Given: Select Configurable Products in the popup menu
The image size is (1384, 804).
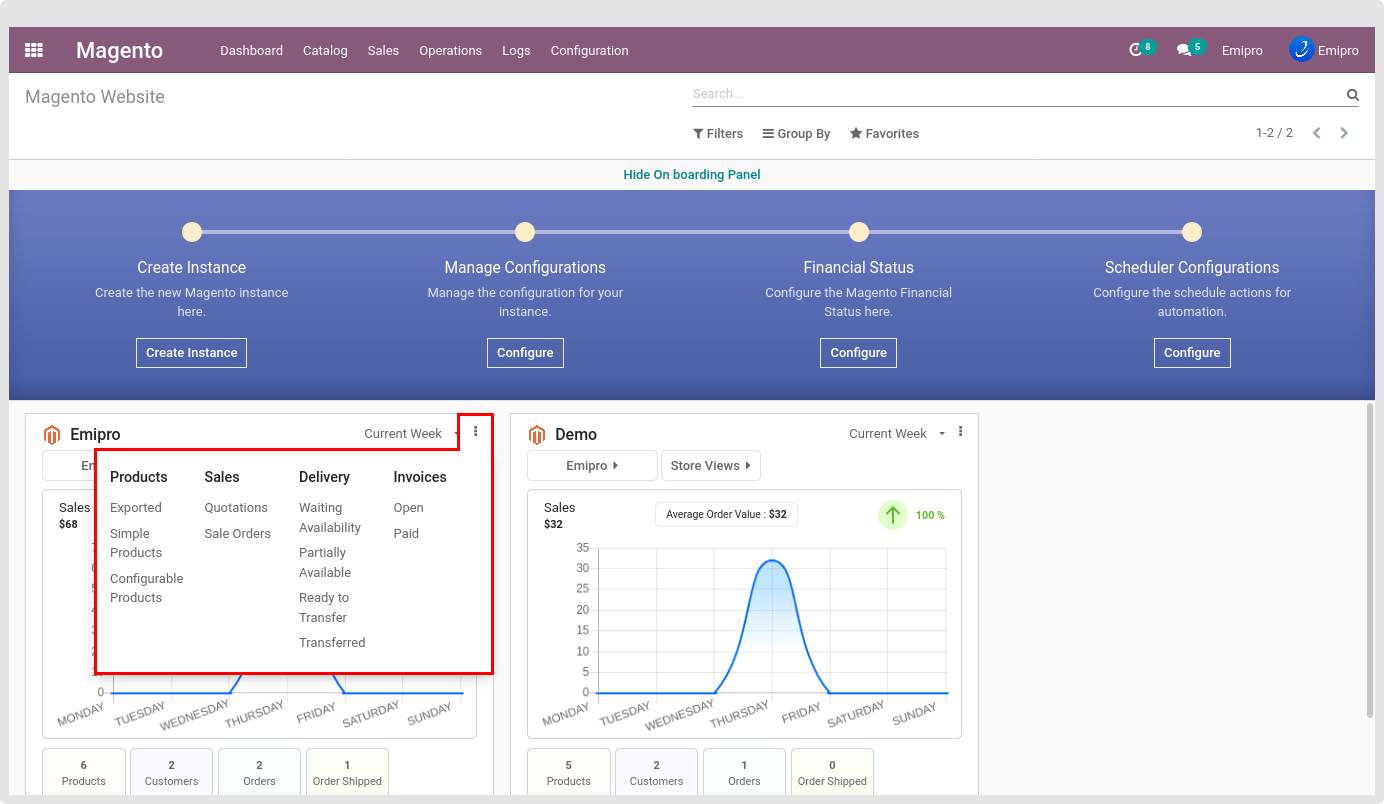Looking at the screenshot, I should coord(147,588).
